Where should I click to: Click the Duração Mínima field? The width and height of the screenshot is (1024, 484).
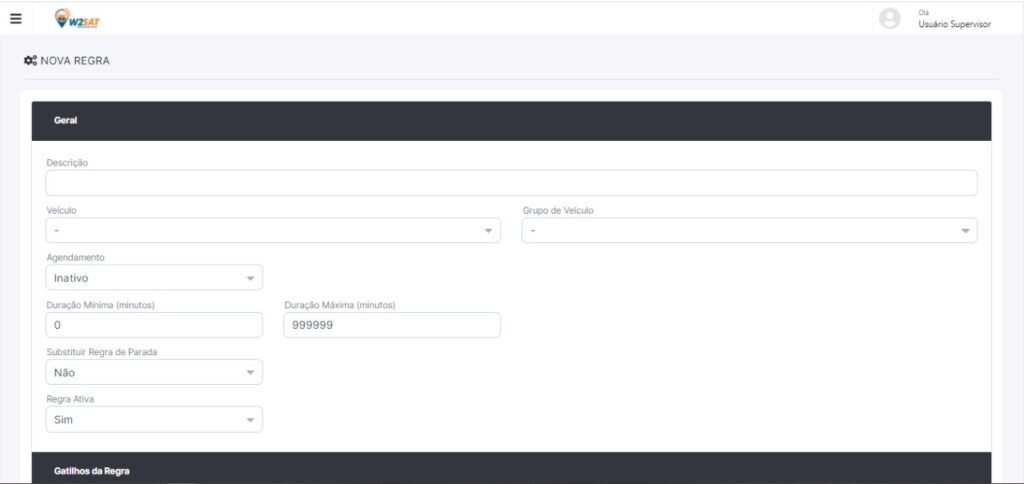pyautogui.click(x=154, y=325)
